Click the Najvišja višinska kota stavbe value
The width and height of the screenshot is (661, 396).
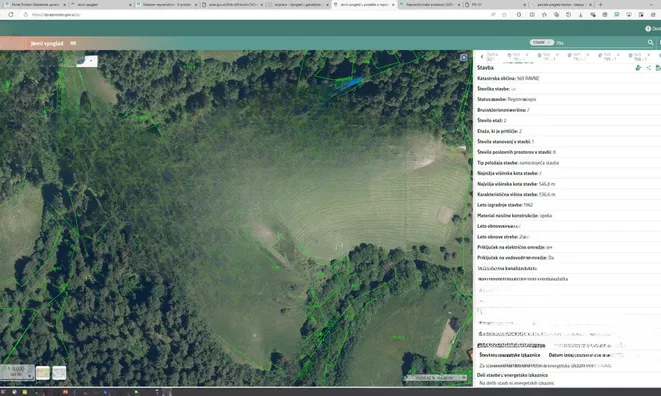(x=547, y=184)
